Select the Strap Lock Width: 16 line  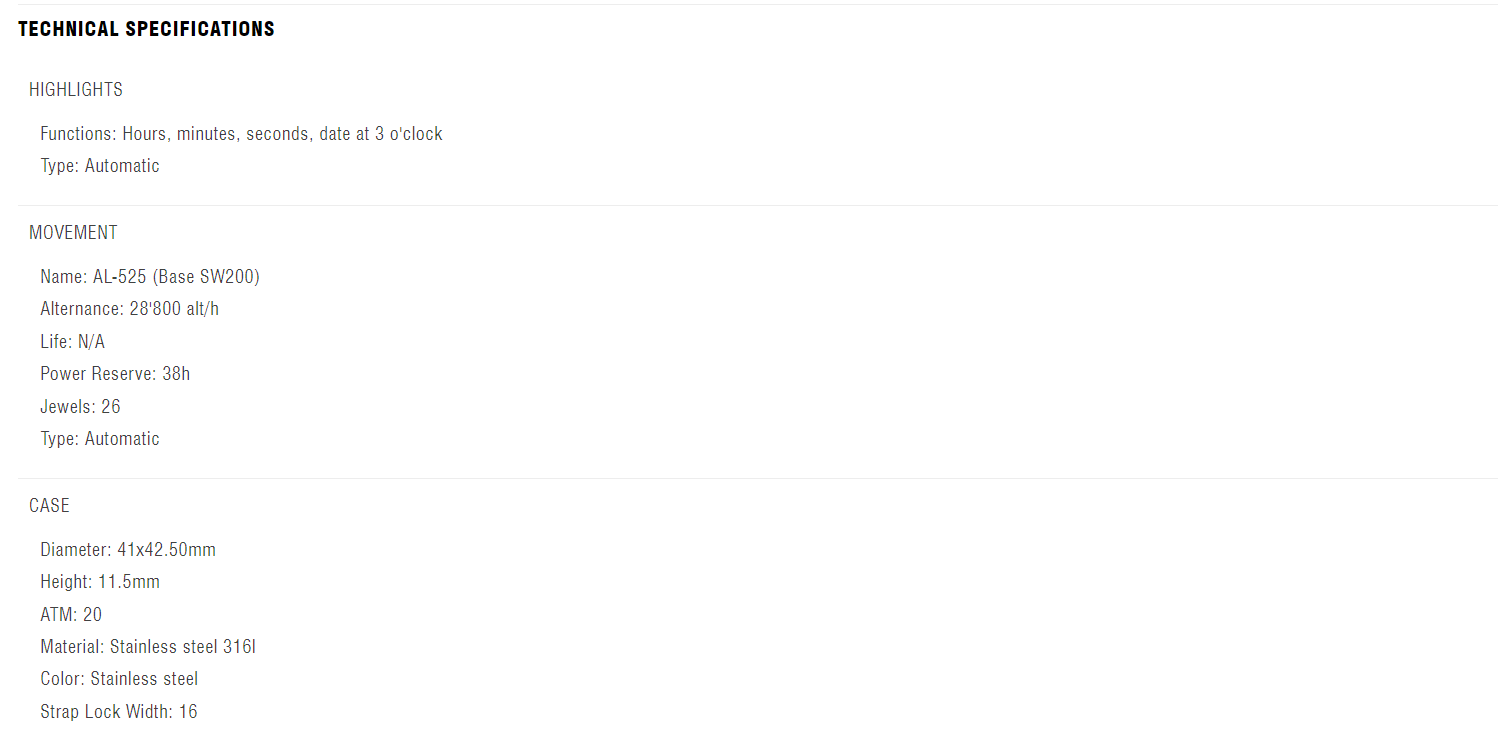pyautogui.click(x=119, y=712)
